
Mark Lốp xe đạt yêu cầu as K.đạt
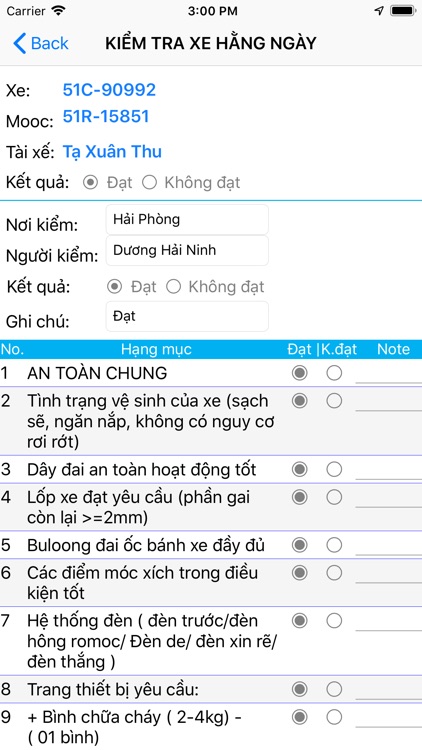point(334,497)
